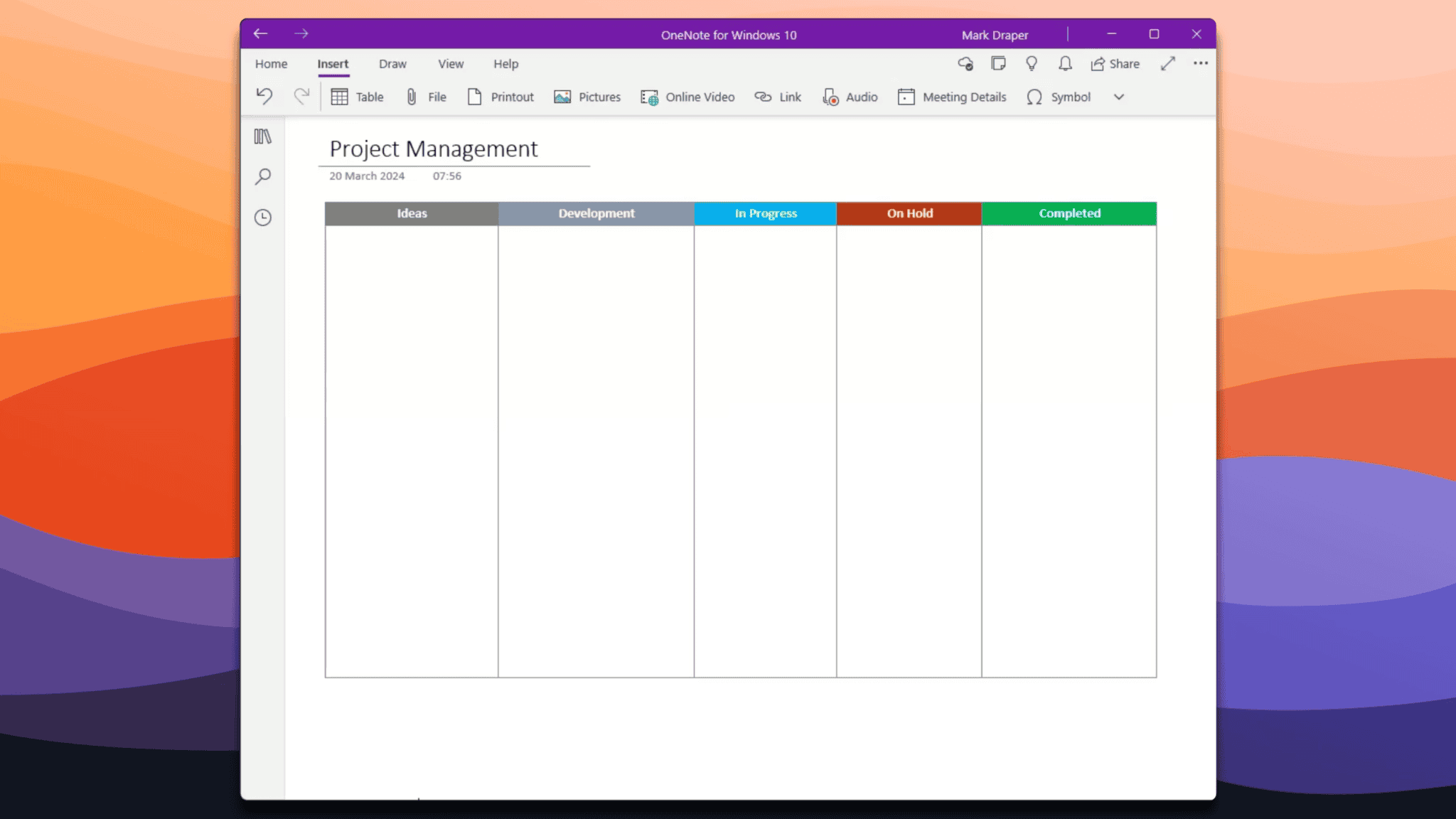Insert Pictures

click(587, 97)
